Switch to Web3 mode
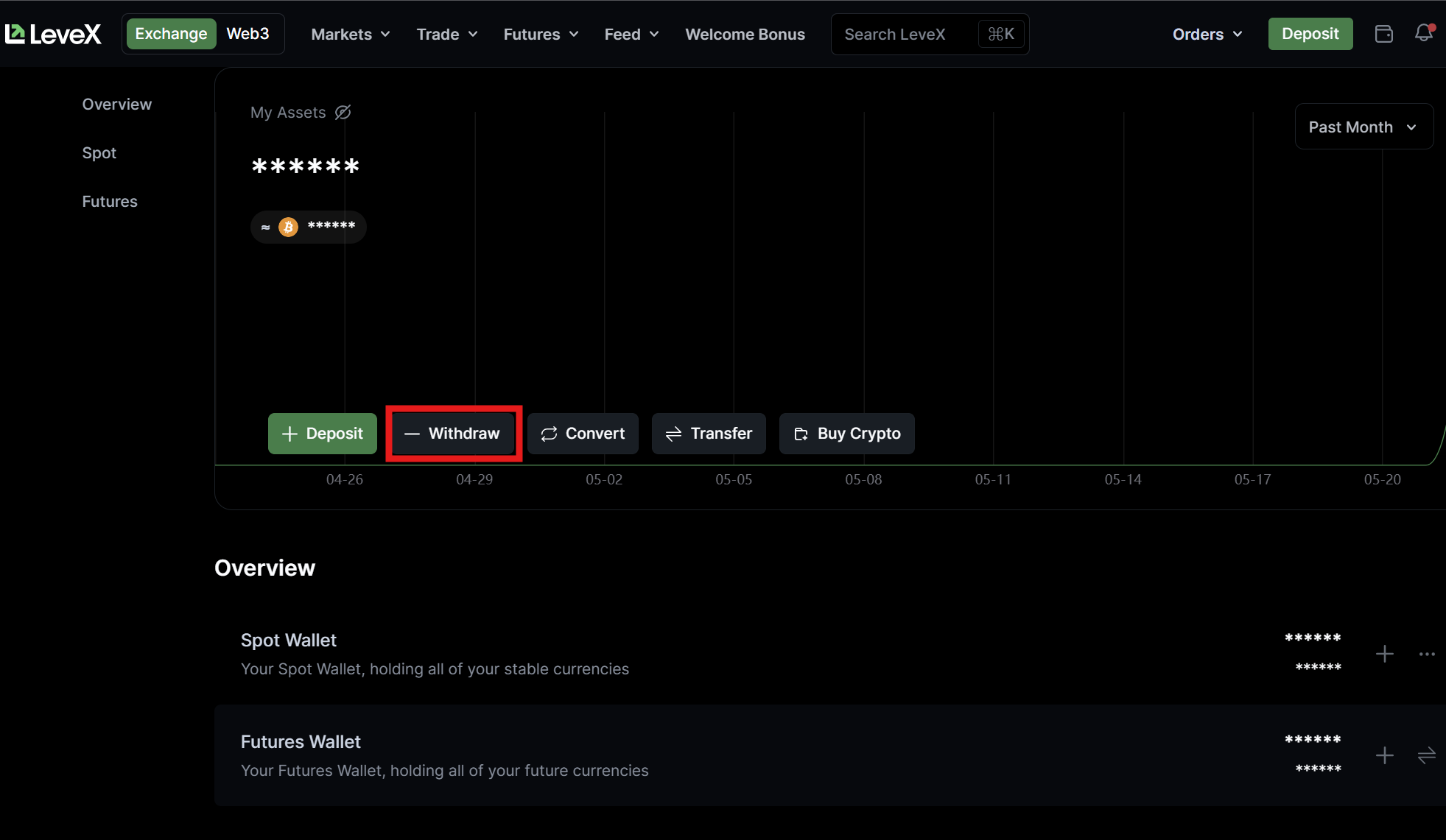The height and width of the screenshot is (840, 1446). point(248,34)
